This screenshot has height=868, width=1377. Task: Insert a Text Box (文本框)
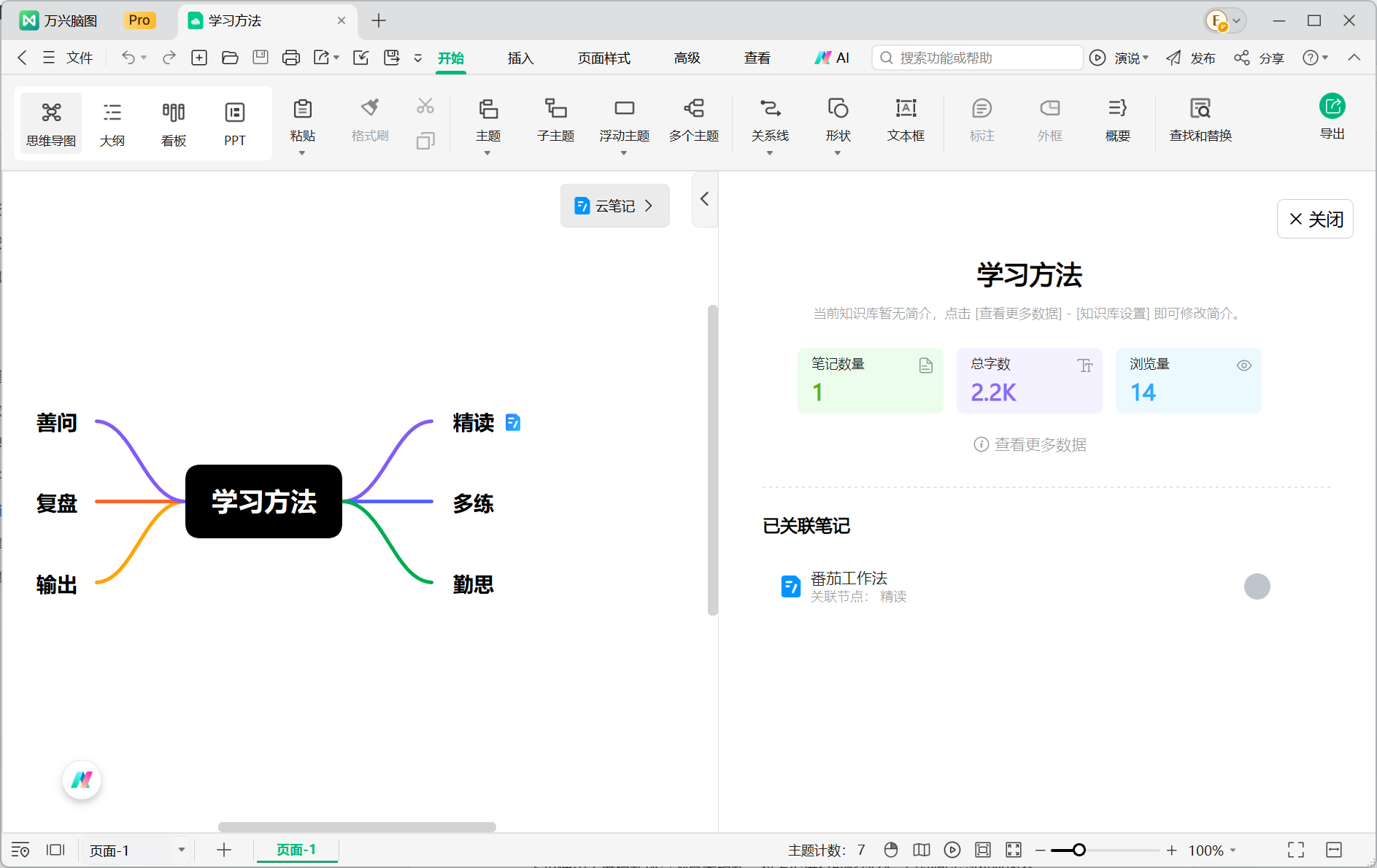[x=906, y=119]
